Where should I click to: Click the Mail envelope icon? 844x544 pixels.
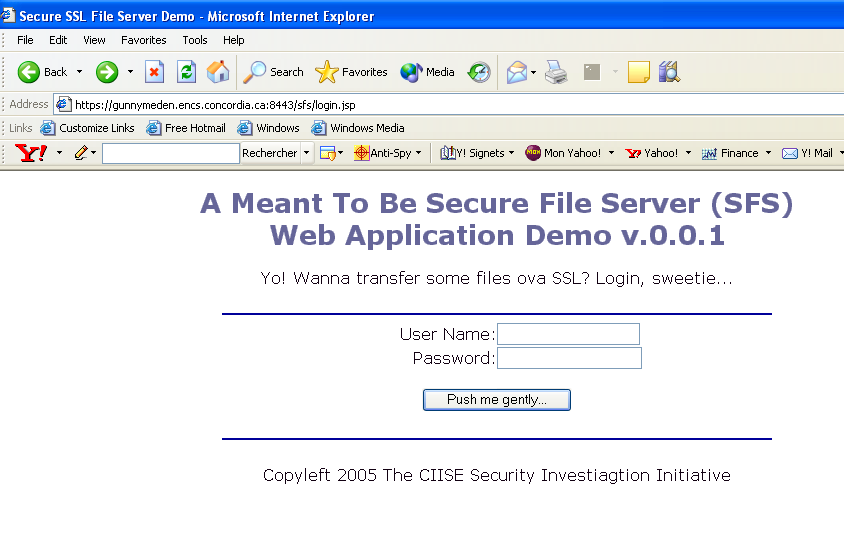click(x=517, y=72)
